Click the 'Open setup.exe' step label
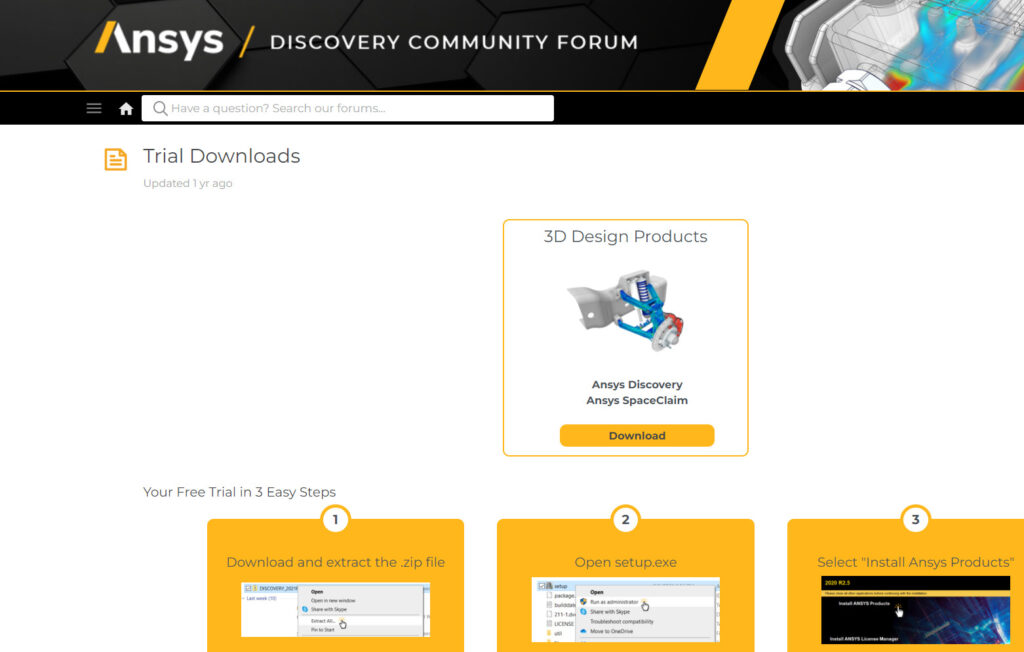The width and height of the screenshot is (1024, 652). (x=625, y=562)
